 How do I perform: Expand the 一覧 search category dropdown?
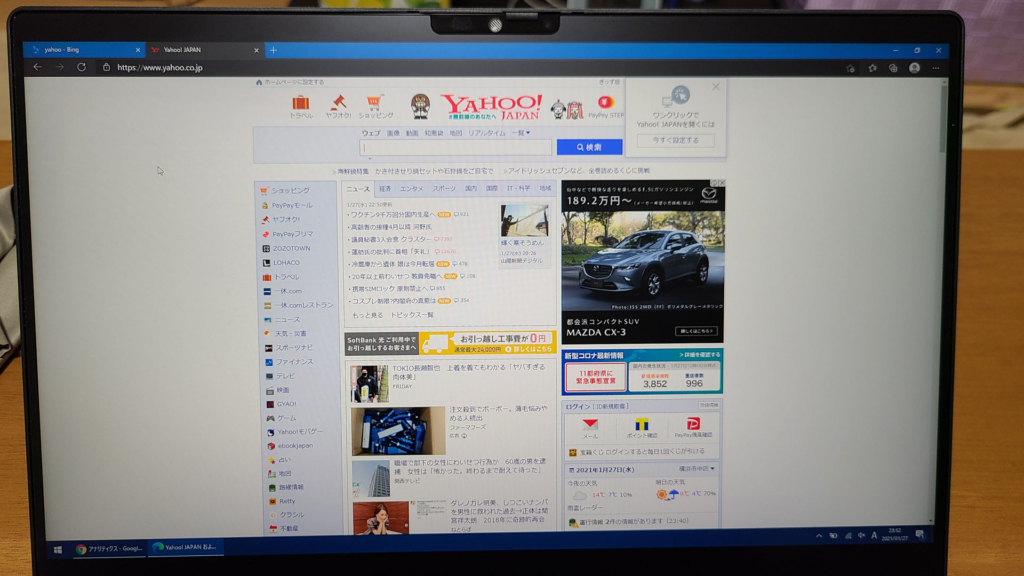click(x=520, y=133)
